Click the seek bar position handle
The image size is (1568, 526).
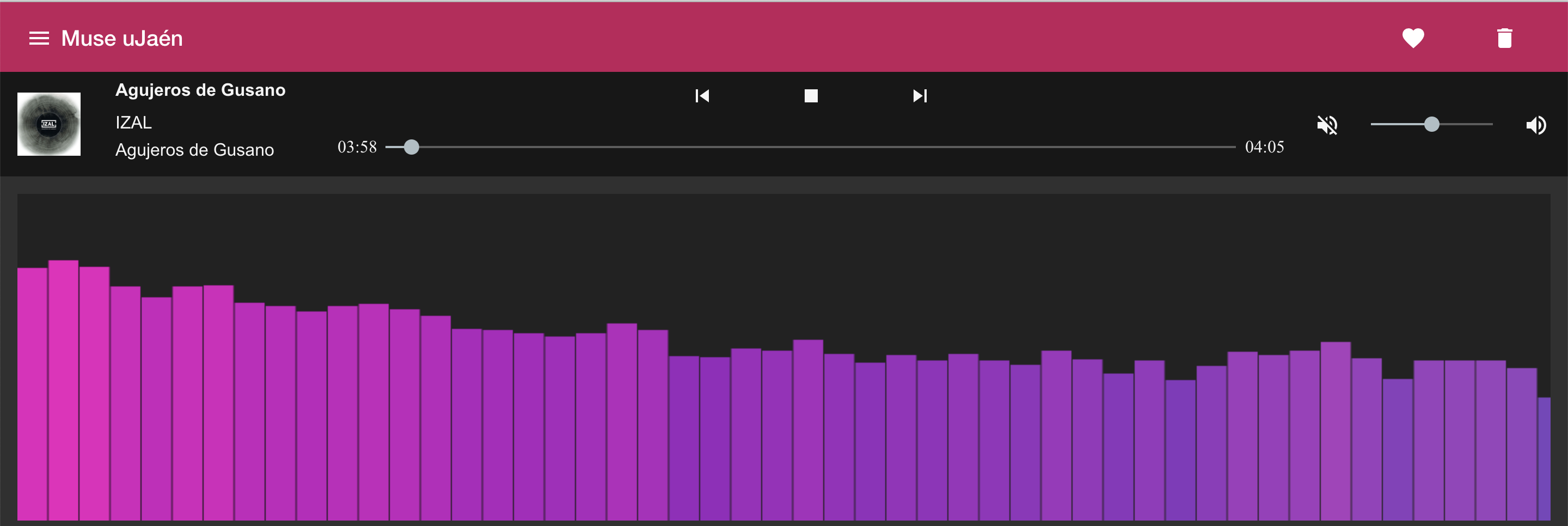coord(412,146)
